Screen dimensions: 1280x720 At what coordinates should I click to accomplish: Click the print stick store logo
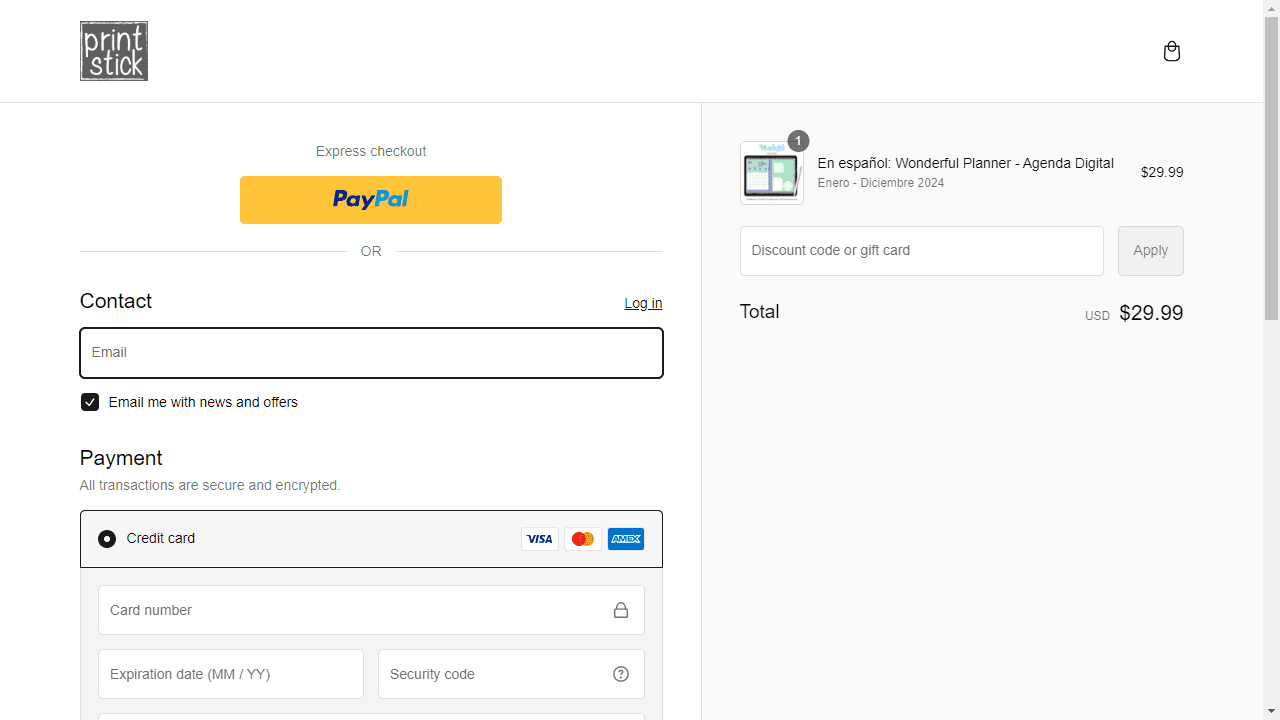pyautogui.click(x=114, y=51)
